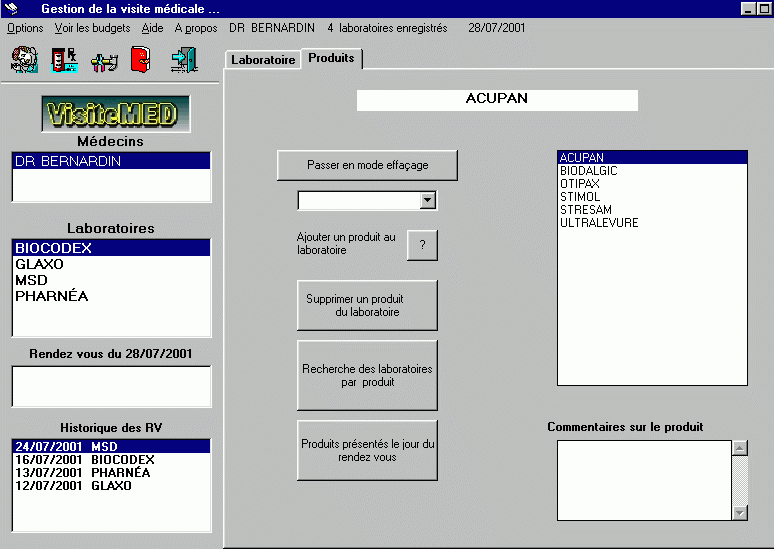Select STRESAM in the products list

(x=652, y=210)
